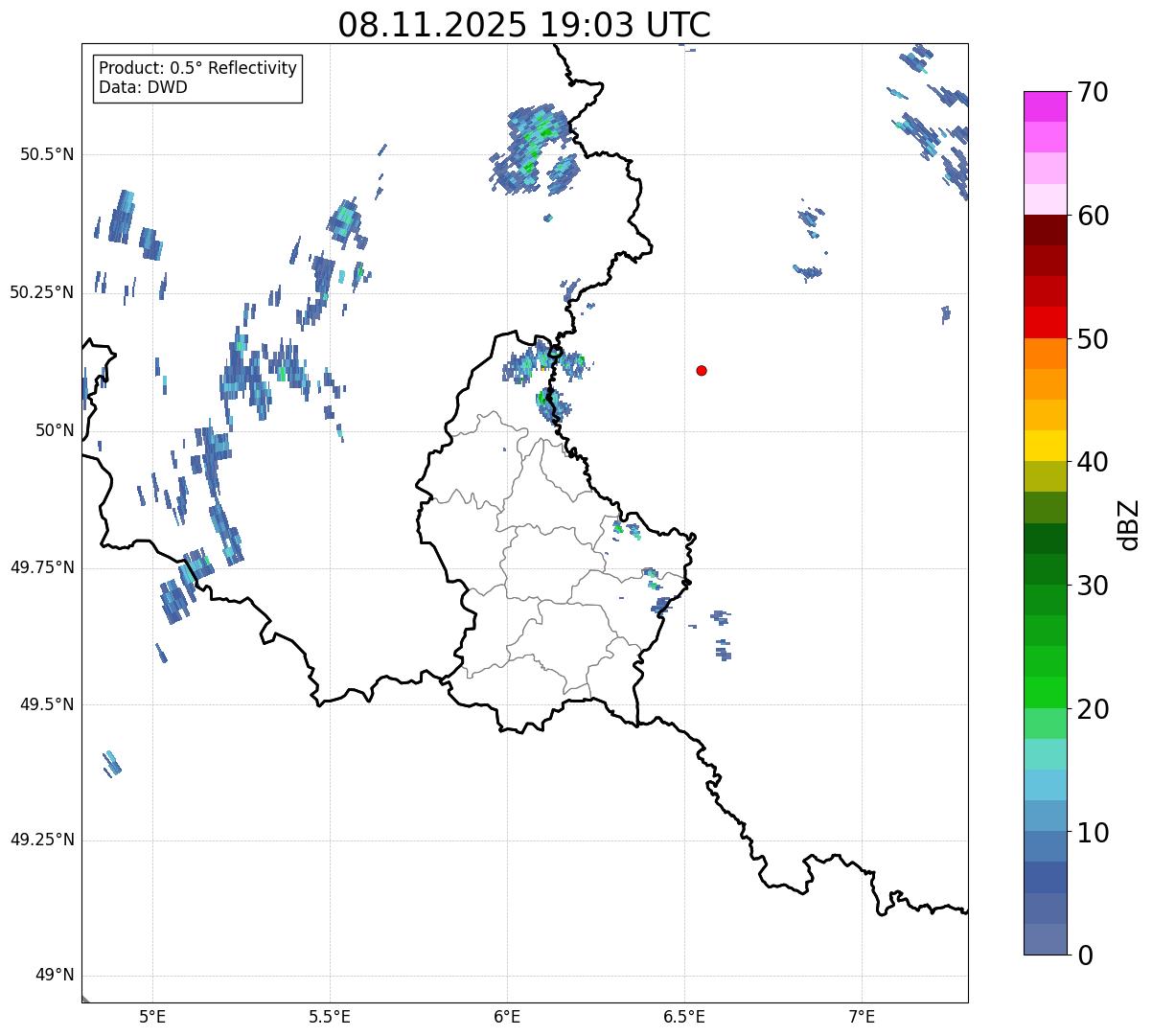This screenshot has width=1152, height=1036.
Task: Click the colorbar tick label '40'
Action: (x=1093, y=462)
